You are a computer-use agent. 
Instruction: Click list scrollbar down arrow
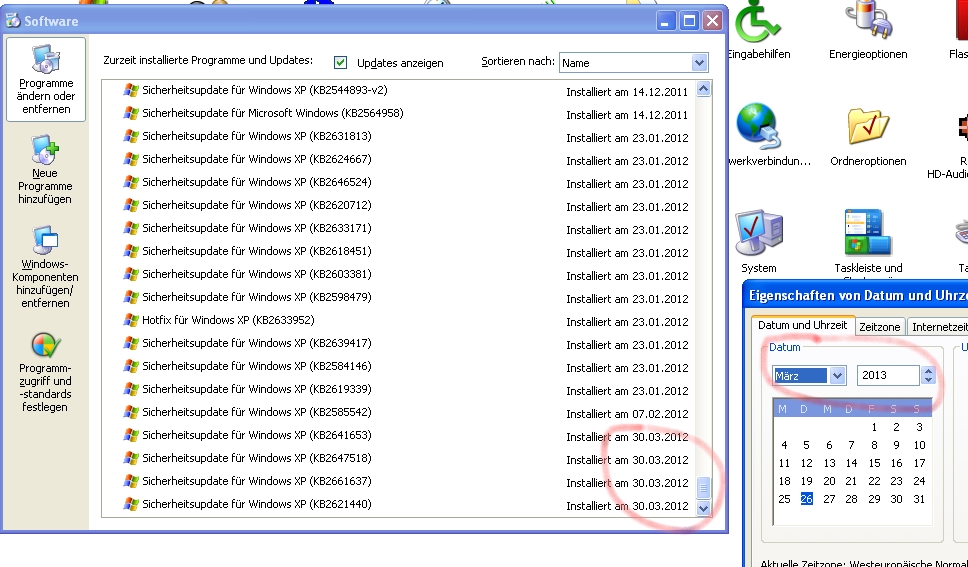pyautogui.click(x=703, y=508)
